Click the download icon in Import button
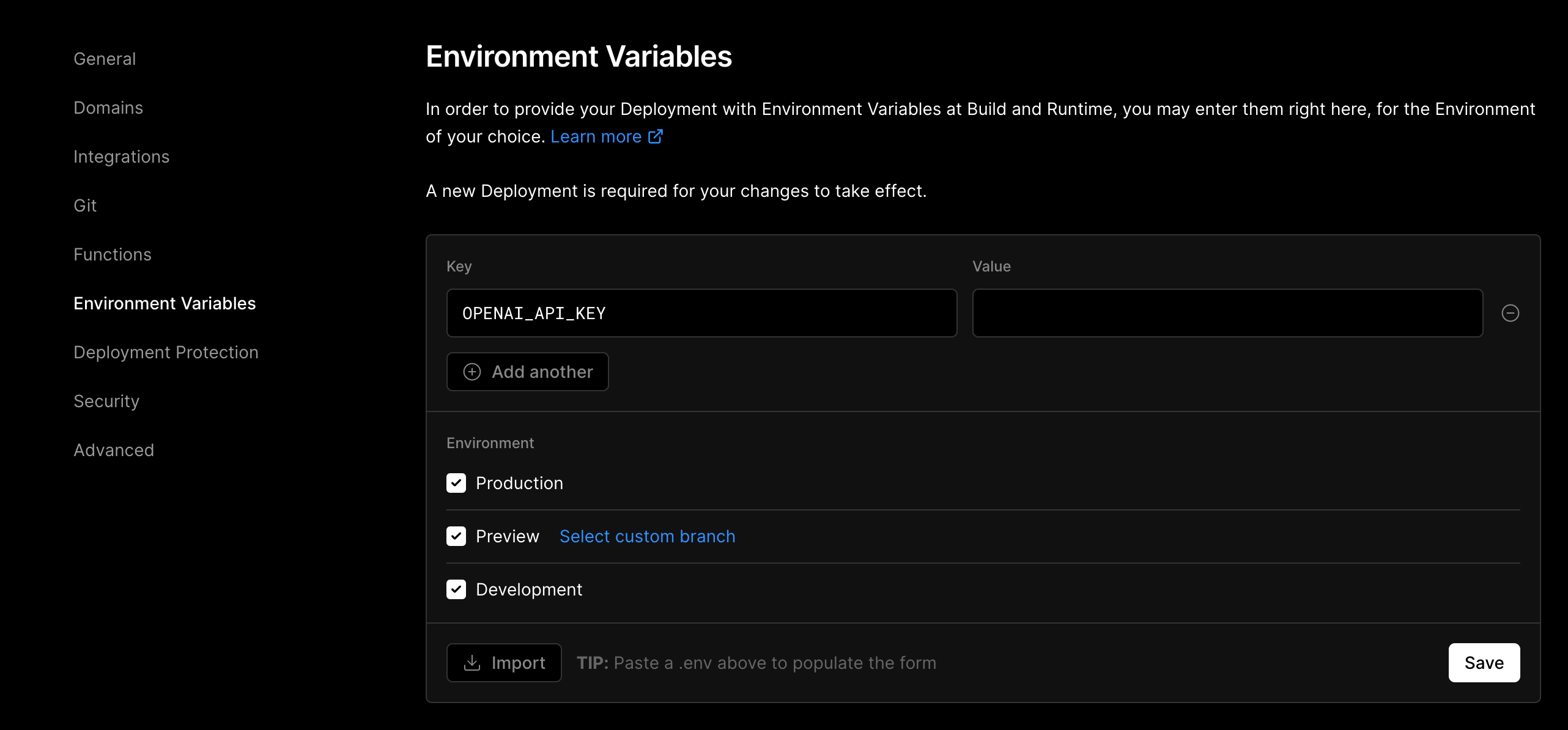This screenshot has width=1568, height=730. click(472, 663)
